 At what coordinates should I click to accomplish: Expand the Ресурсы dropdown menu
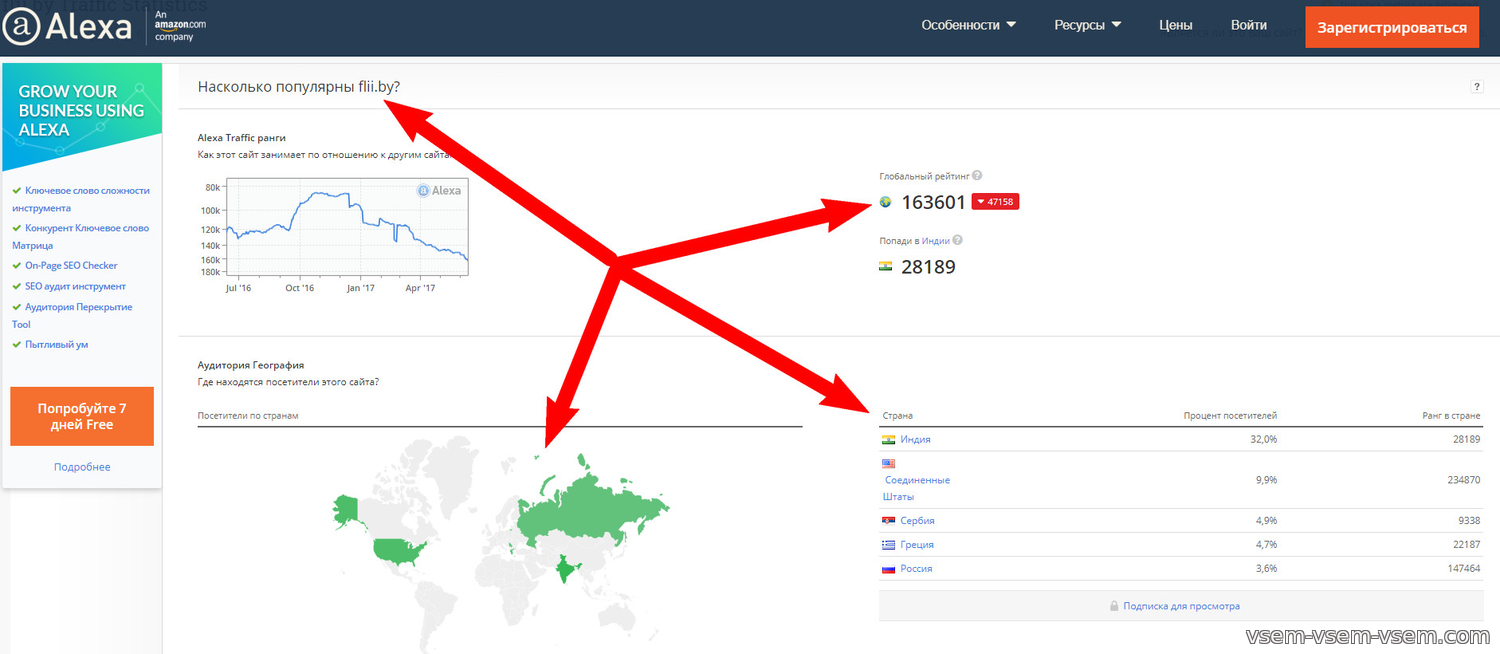(x=1087, y=25)
